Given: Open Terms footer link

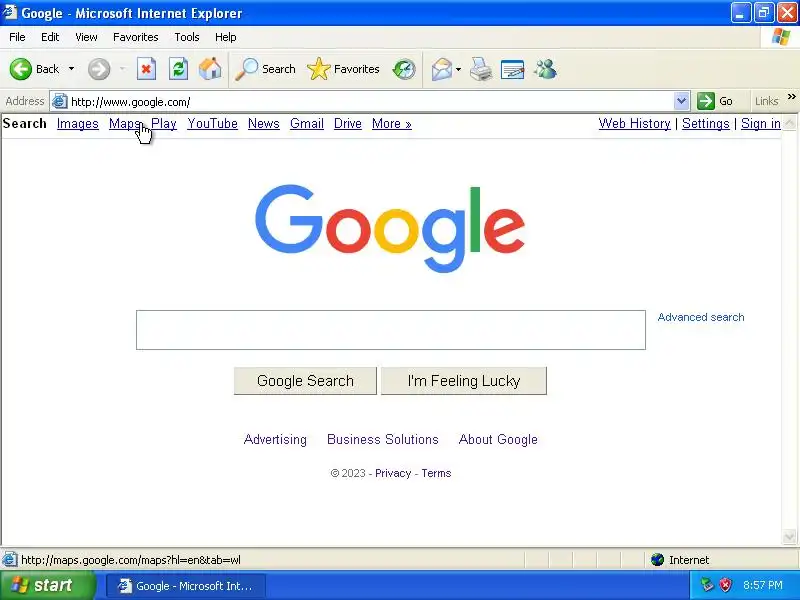Looking at the screenshot, I should point(436,473).
